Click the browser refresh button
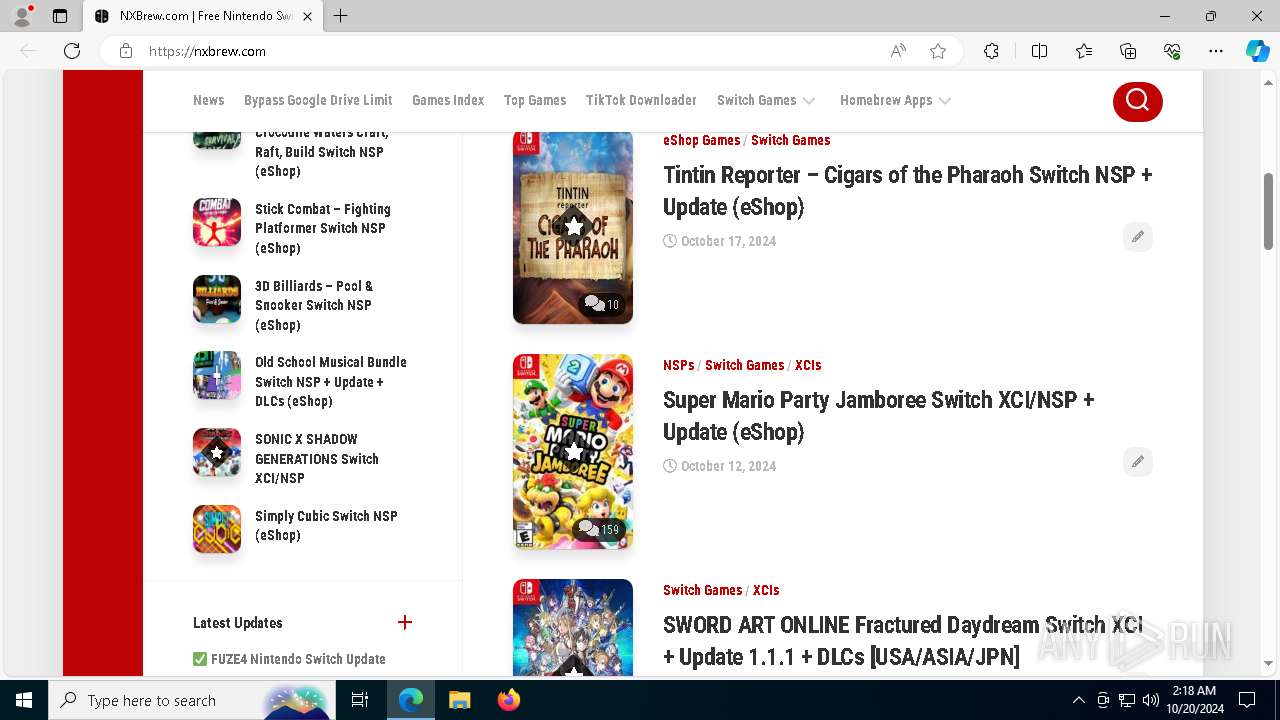 point(72,51)
